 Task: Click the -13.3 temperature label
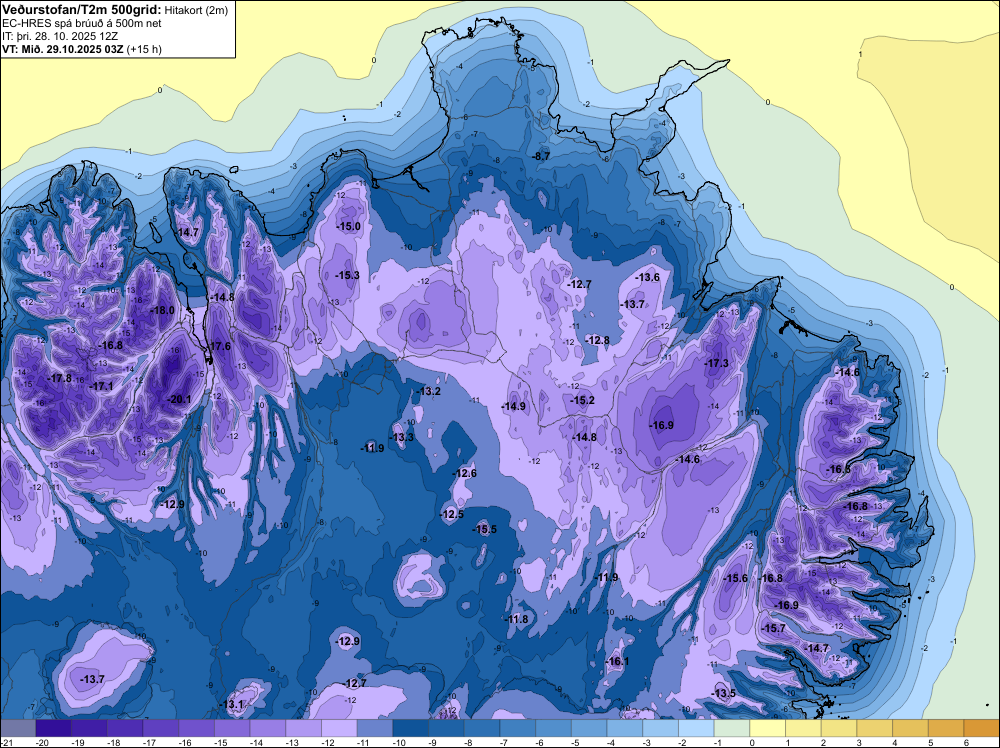(x=402, y=437)
